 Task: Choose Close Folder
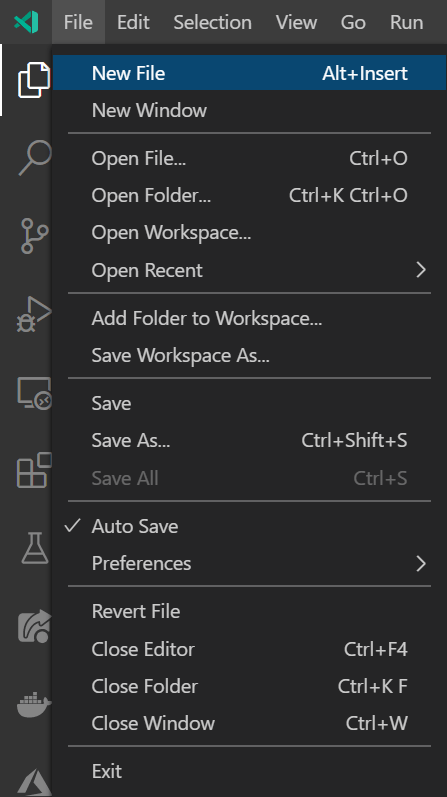pos(249,686)
